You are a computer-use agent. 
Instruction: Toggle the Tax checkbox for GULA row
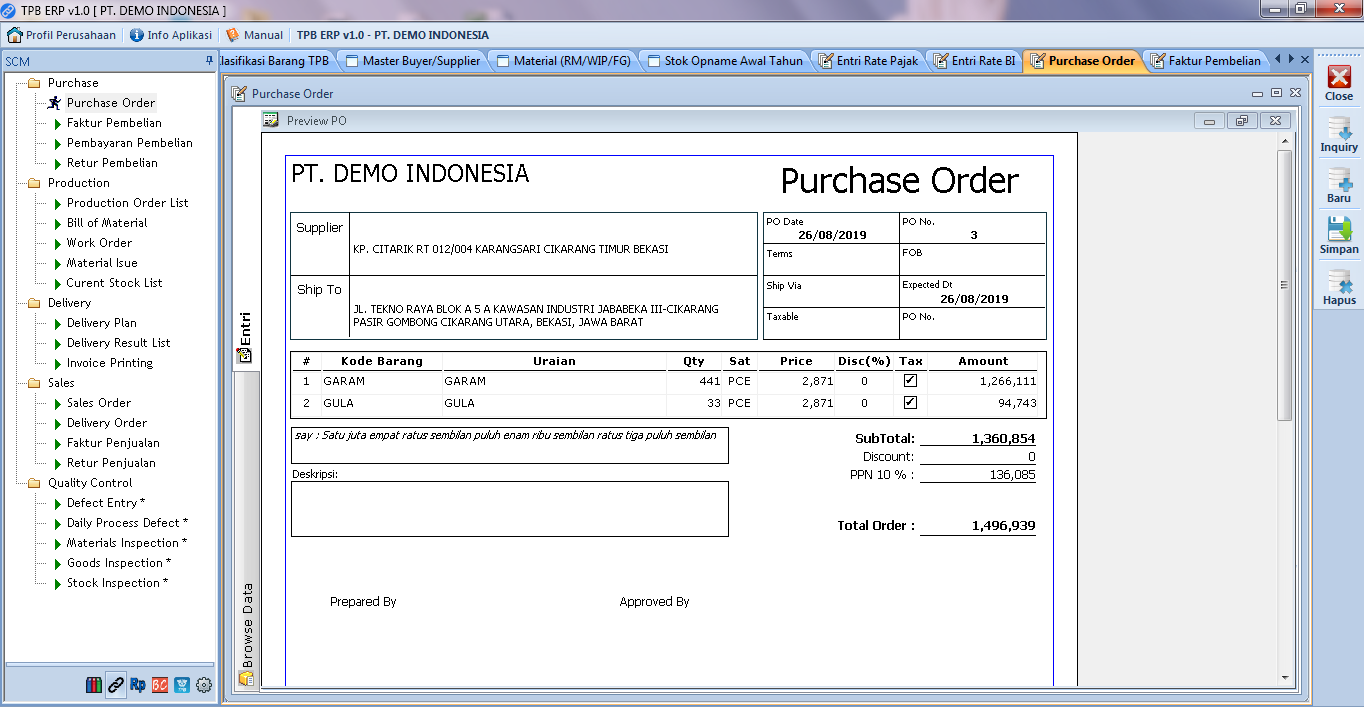tap(910, 403)
